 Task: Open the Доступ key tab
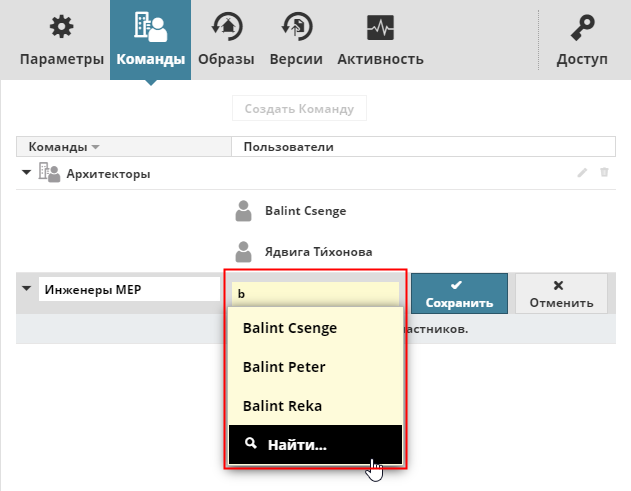coord(582,40)
